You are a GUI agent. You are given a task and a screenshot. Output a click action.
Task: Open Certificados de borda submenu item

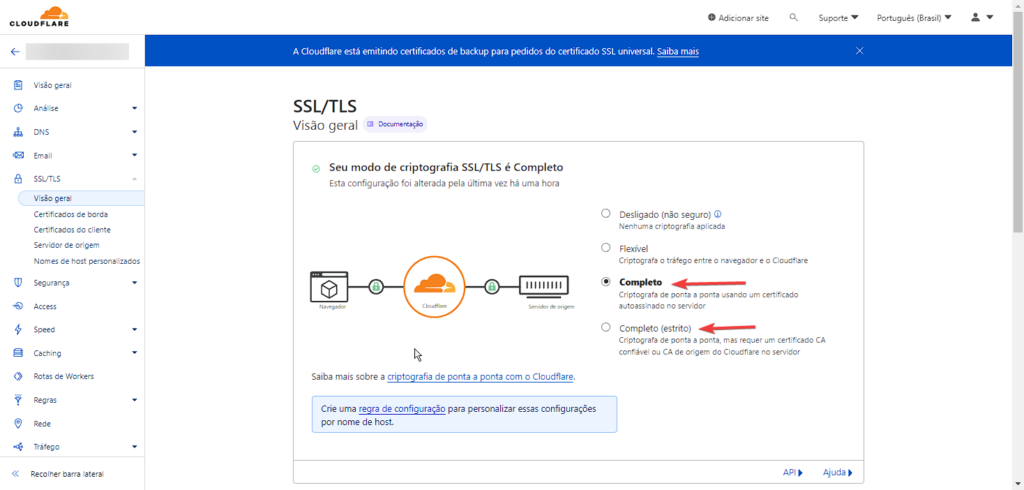click(x=71, y=214)
